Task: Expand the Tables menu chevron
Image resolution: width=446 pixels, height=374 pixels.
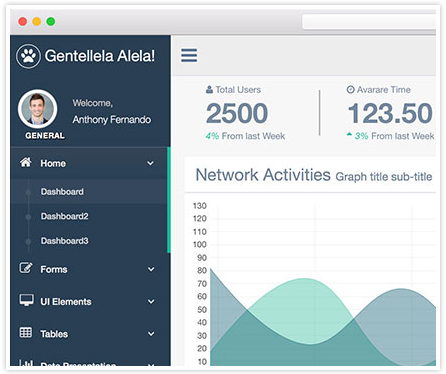Action: pyautogui.click(x=151, y=334)
